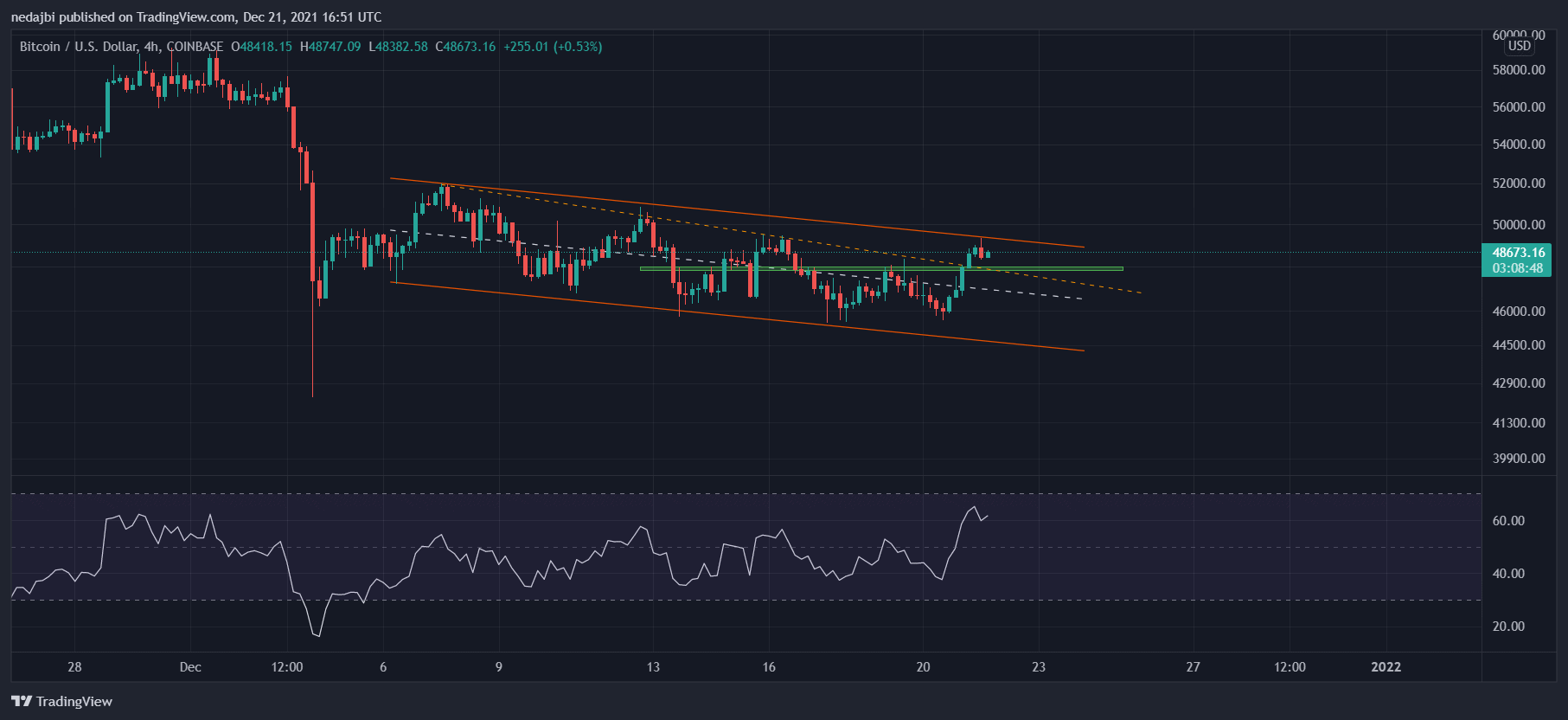The height and width of the screenshot is (720, 1568).
Task: Click the 50000.00 price axis label
Action: coord(1519,225)
